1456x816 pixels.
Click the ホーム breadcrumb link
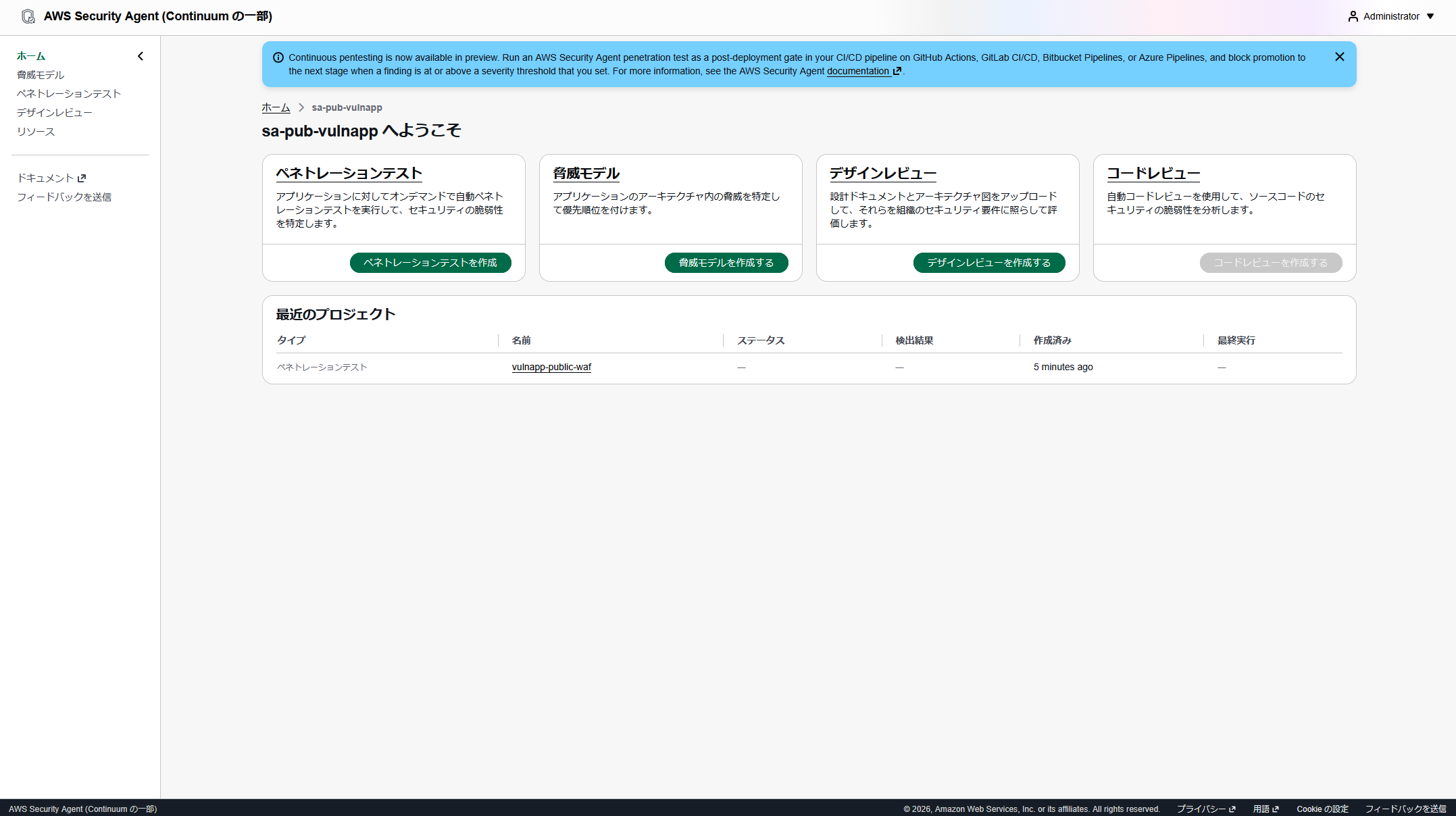[x=276, y=107]
